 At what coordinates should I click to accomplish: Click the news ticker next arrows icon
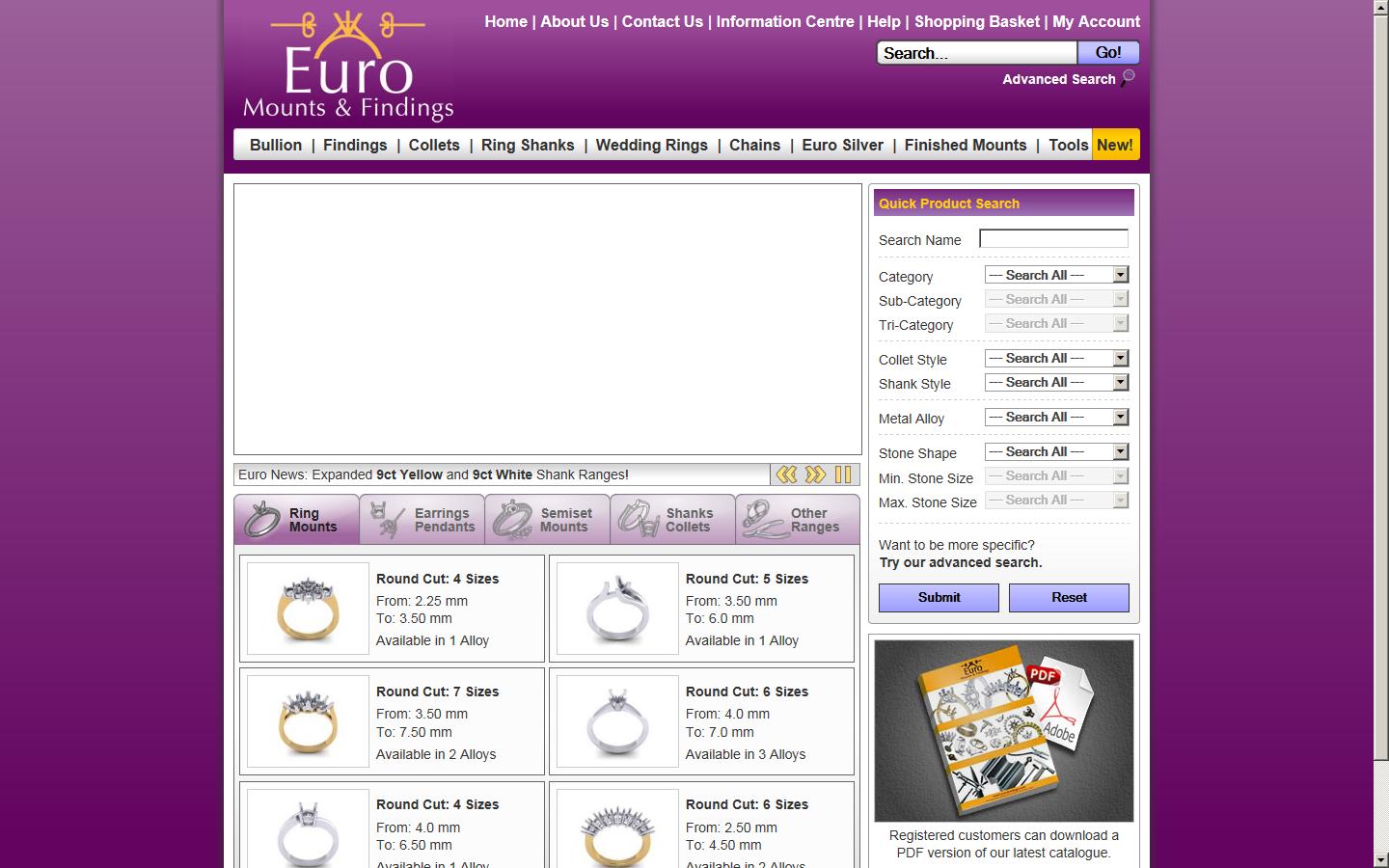tap(815, 475)
